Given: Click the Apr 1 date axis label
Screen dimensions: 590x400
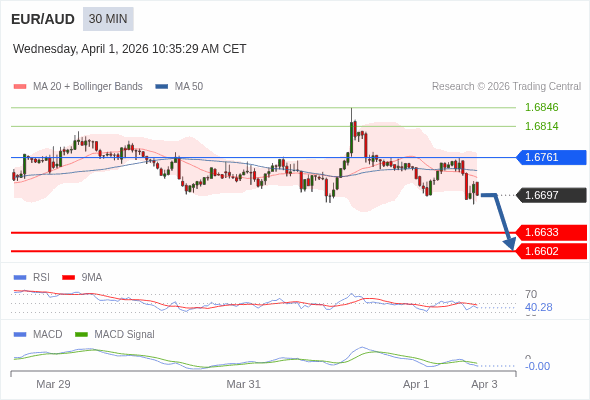Looking at the screenshot, I should coord(416,384).
